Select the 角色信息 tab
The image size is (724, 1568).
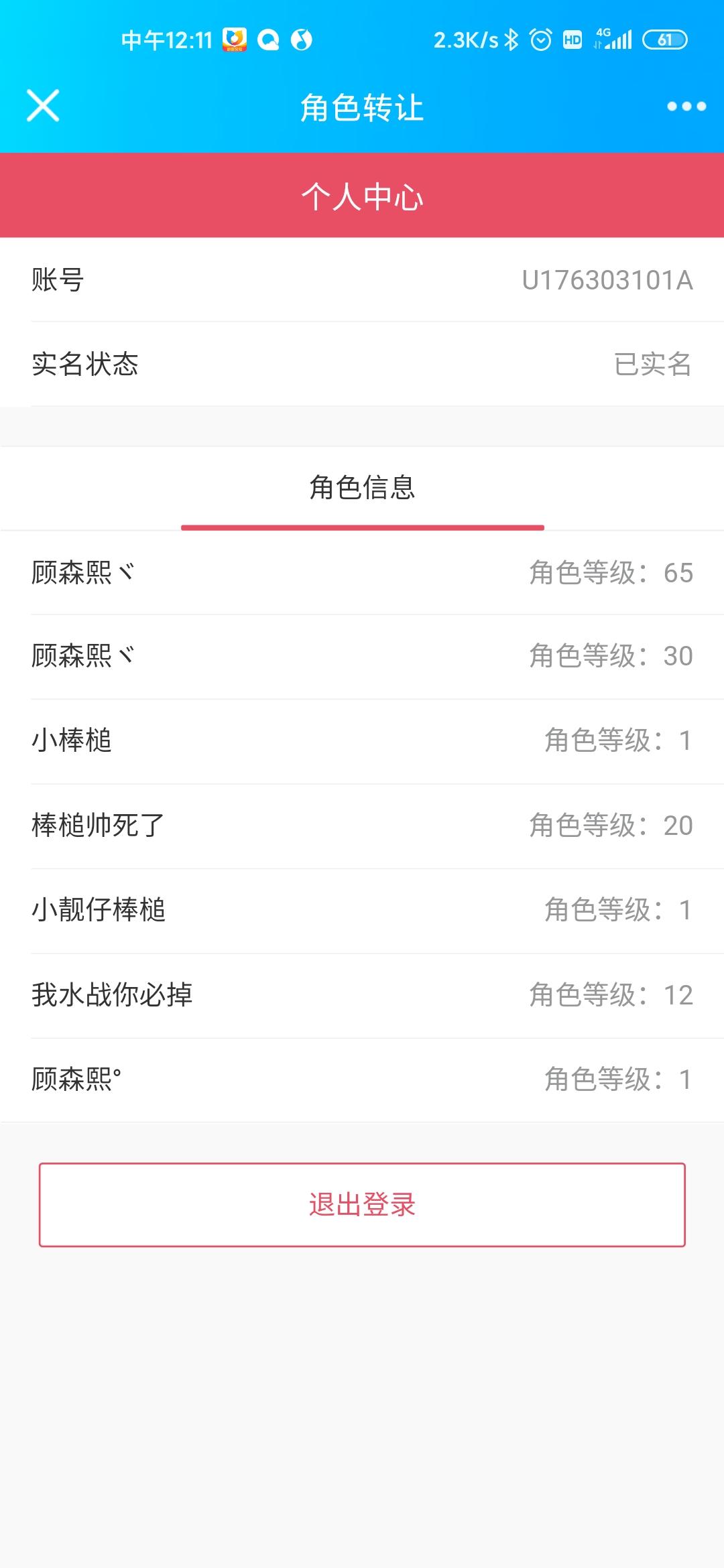(x=362, y=488)
